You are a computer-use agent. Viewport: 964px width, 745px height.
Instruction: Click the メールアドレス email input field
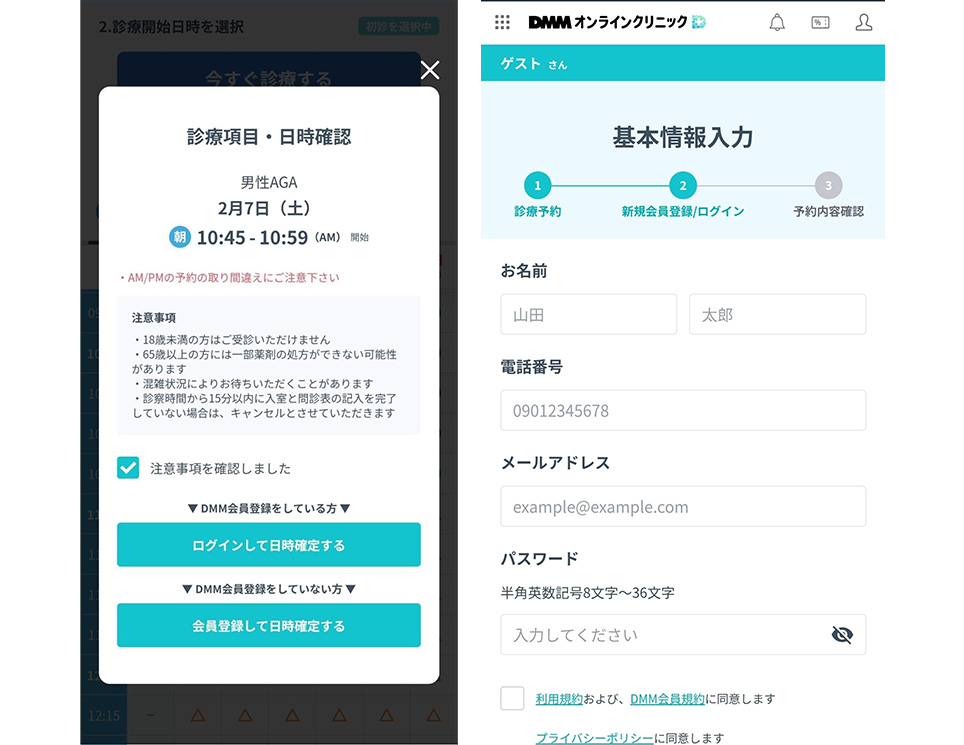(x=683, y=506)
